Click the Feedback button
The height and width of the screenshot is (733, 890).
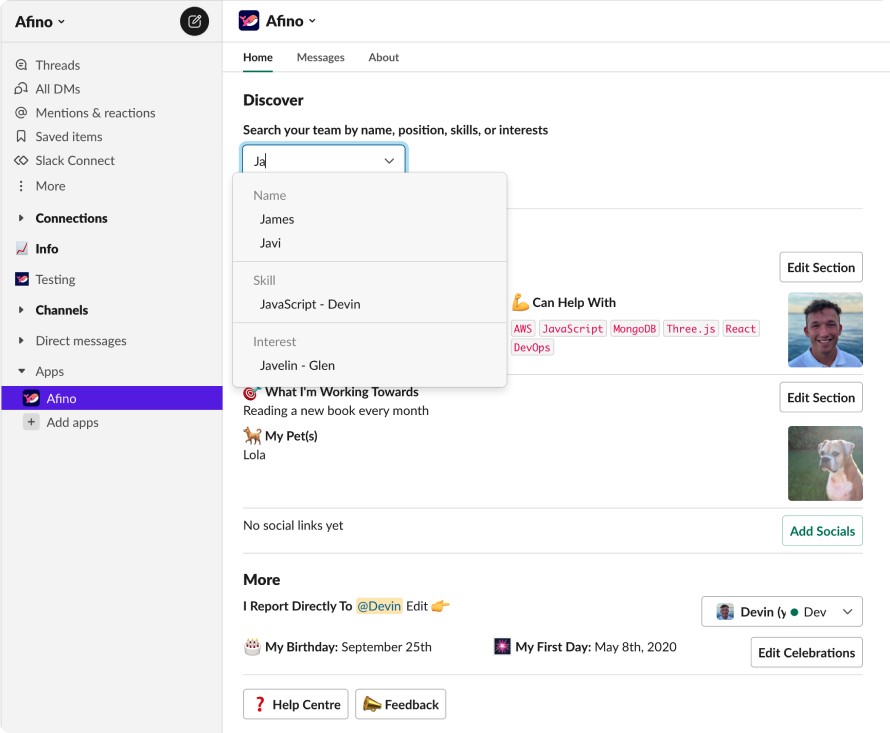tap(401, 705)
